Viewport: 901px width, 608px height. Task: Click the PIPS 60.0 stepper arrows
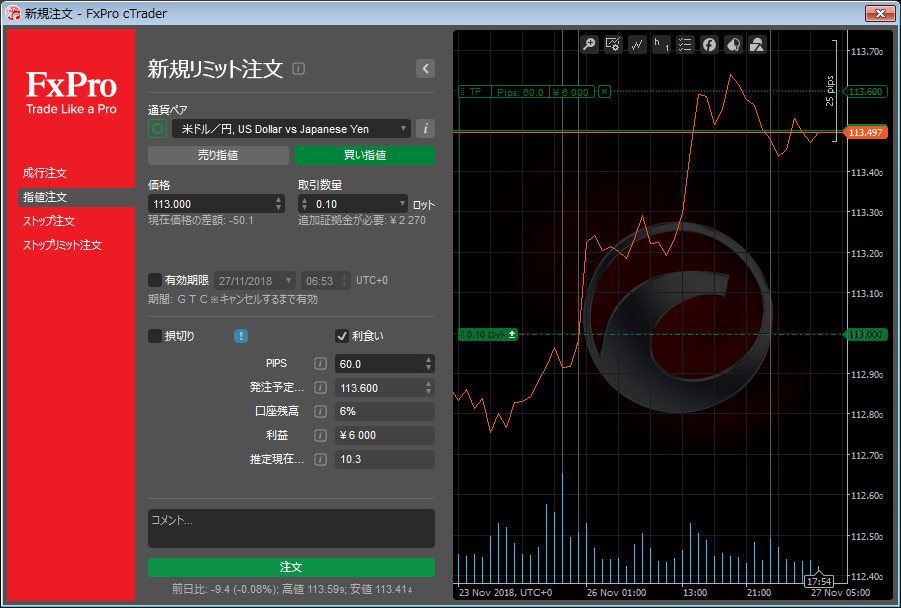429,364
